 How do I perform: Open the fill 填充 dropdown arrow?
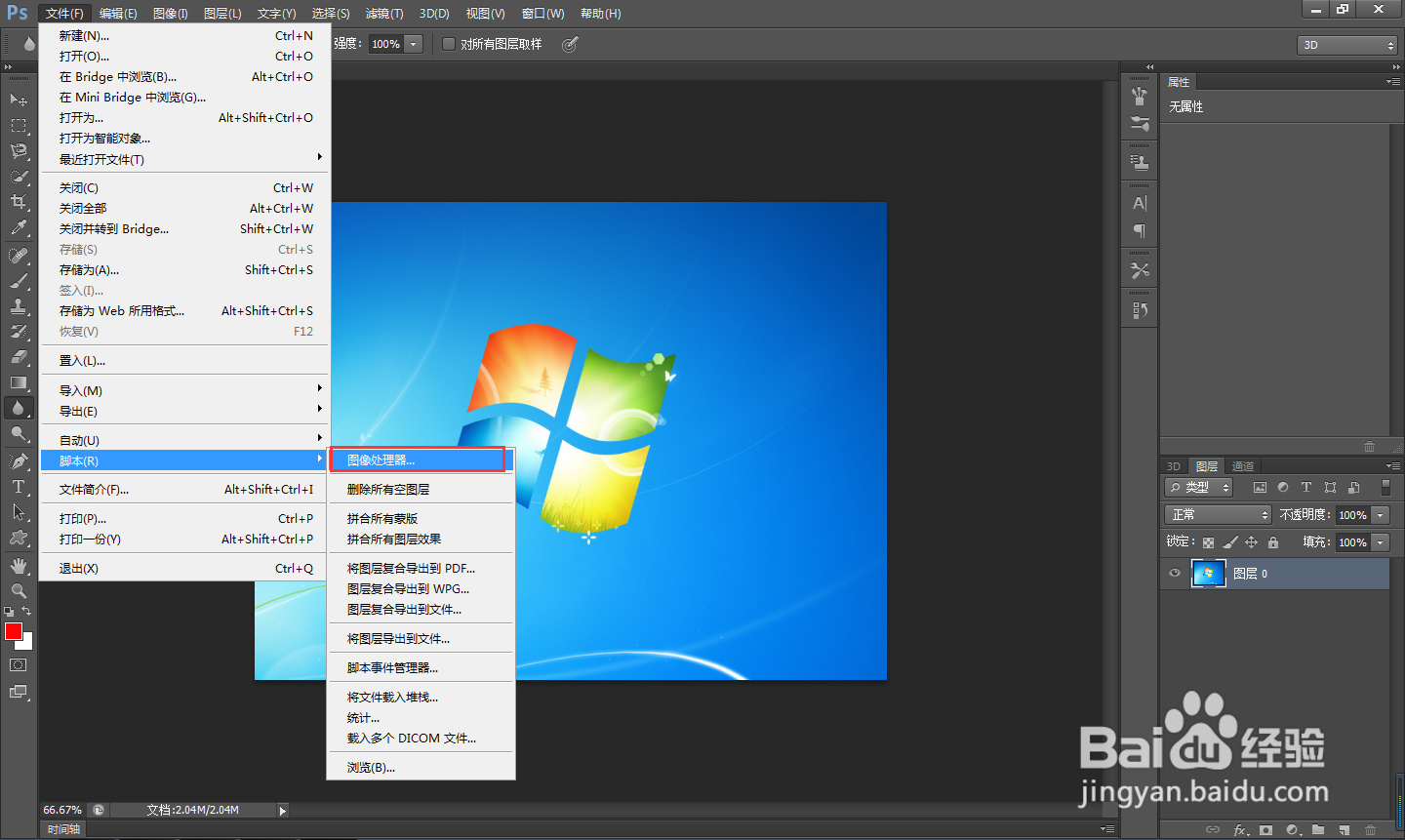(1380, 542)
